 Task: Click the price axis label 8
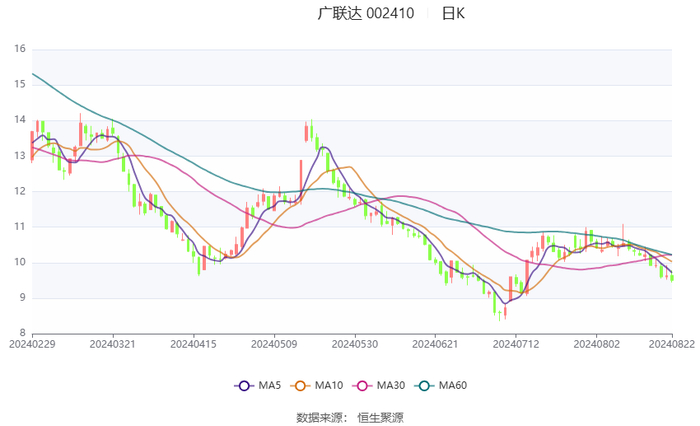click(x=22, y=333)
